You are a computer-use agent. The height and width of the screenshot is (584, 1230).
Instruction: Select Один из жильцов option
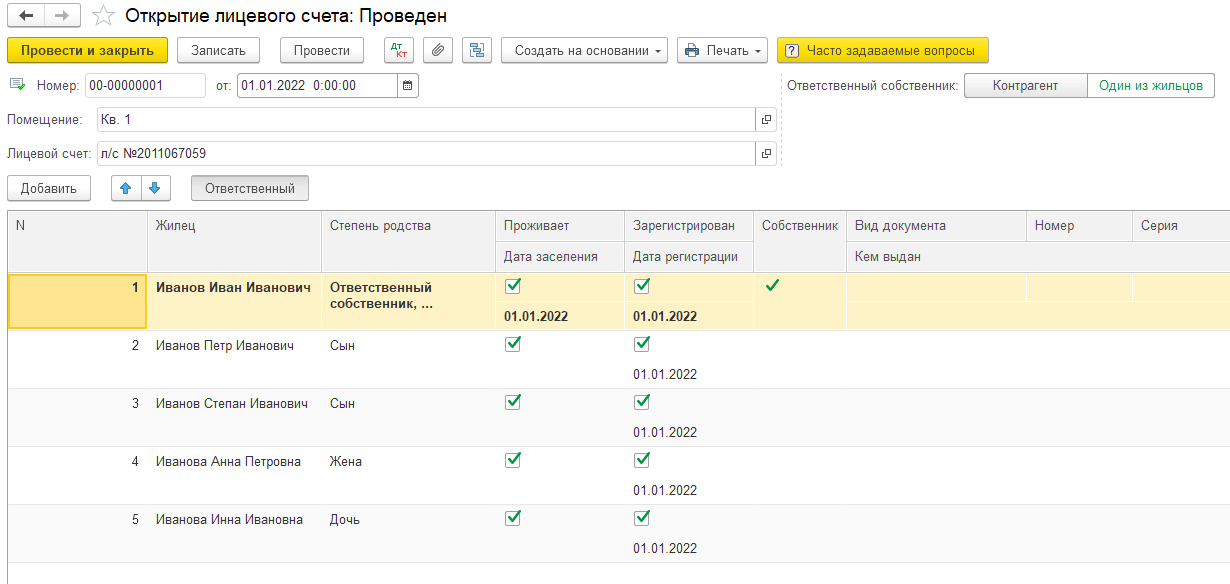[1151, 86]
